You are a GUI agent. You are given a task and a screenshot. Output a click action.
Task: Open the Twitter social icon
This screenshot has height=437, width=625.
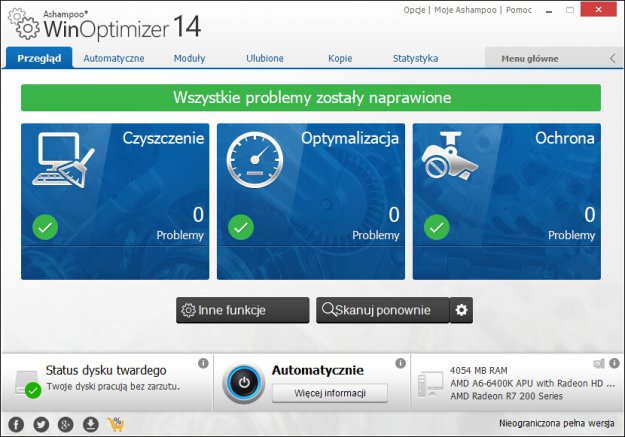coord(41,424)
